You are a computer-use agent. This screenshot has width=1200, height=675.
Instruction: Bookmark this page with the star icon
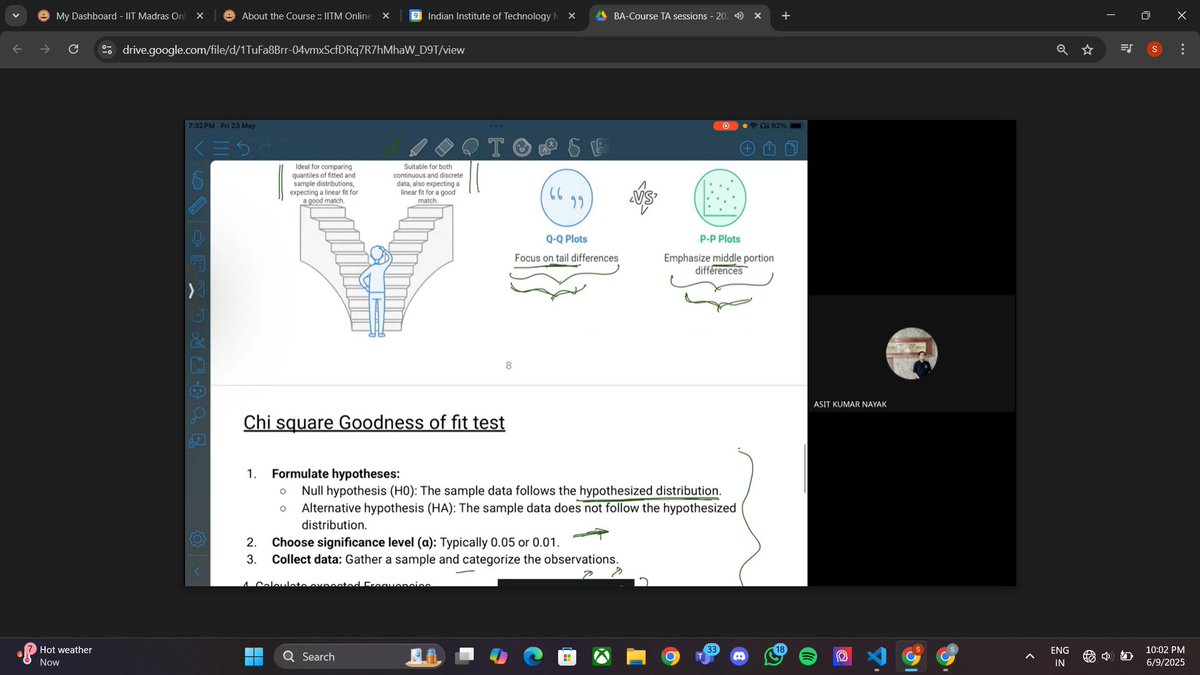point(1088,49)
